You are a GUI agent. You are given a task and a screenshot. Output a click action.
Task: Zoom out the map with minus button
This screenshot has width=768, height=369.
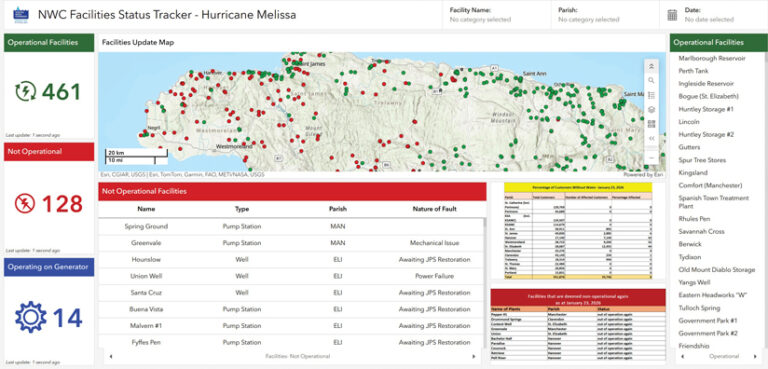point(651,158)
